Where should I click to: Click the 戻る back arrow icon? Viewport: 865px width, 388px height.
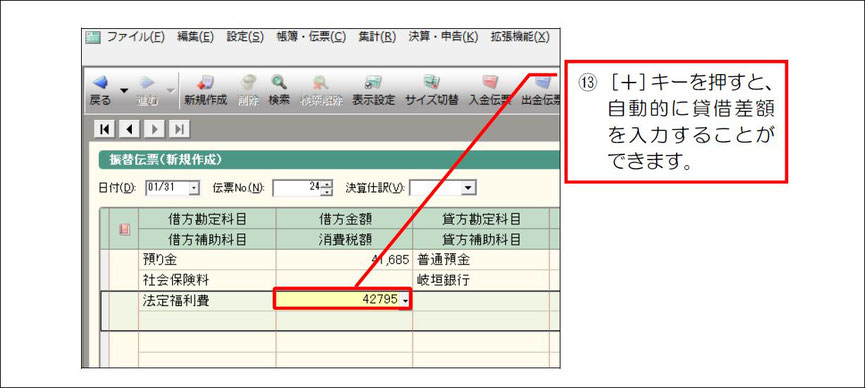tap(100, 84)
